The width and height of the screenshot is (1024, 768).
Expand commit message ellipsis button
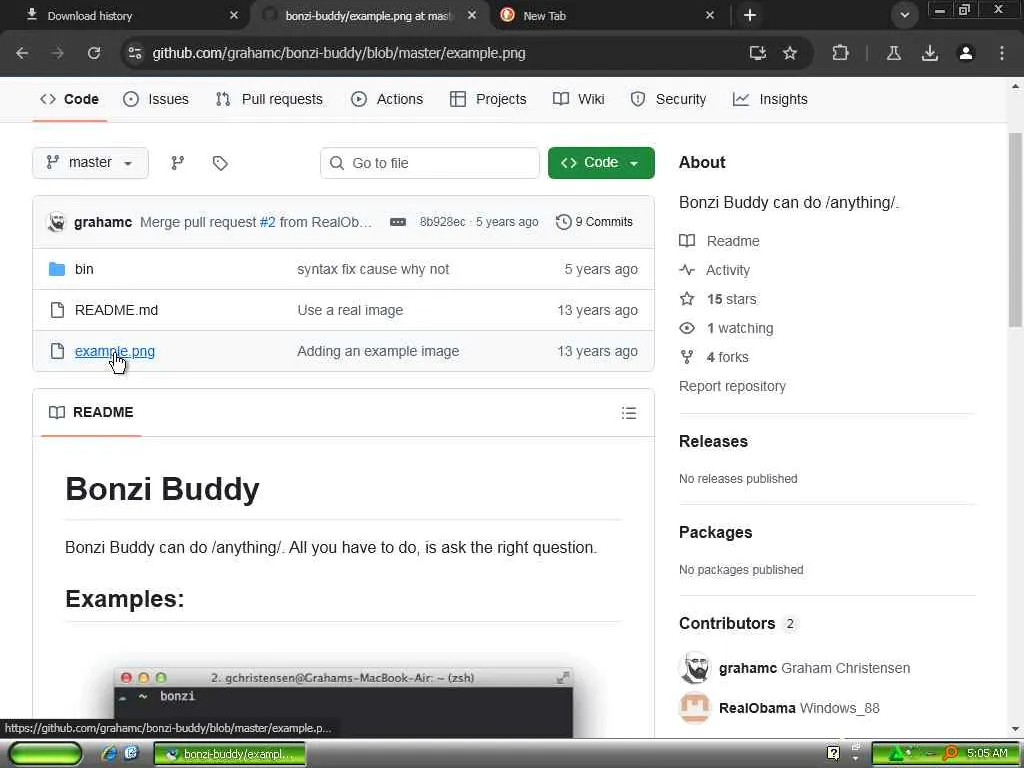pos(398,222)
